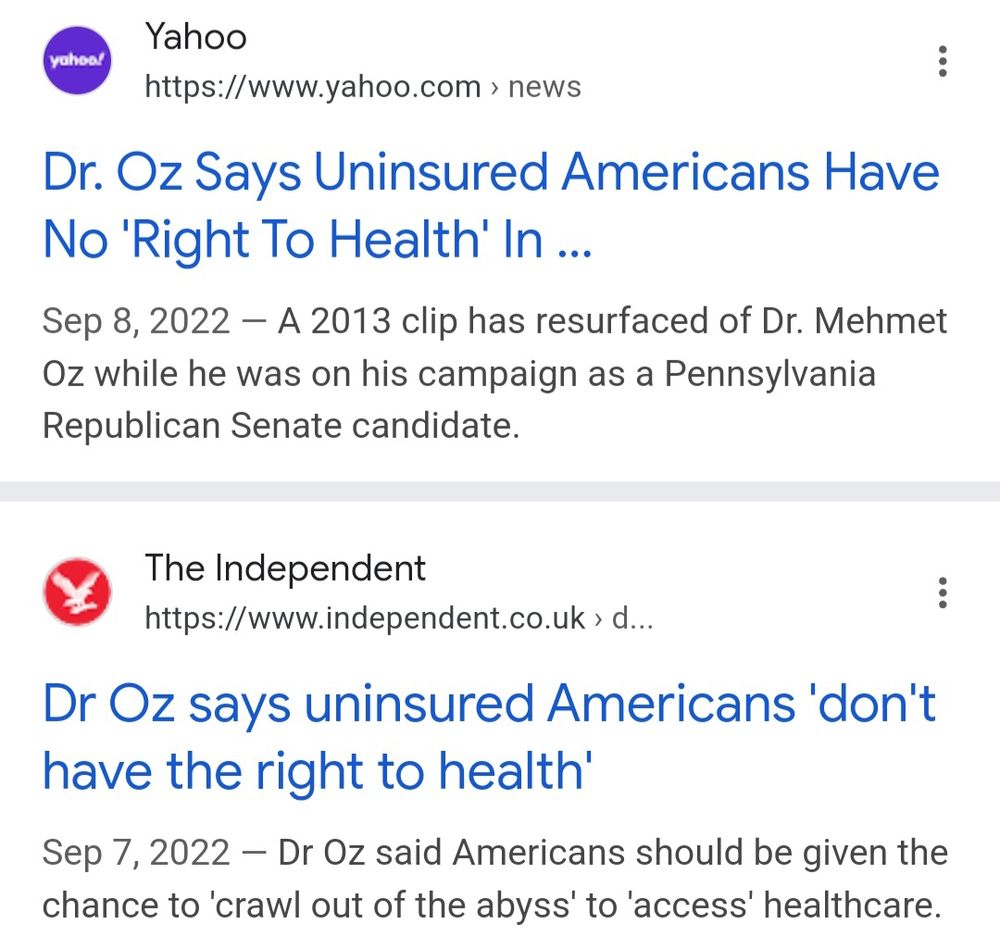Click "No 'Right To Health' In ..." headline line
1000x949 pixels.
coord(318,239)
